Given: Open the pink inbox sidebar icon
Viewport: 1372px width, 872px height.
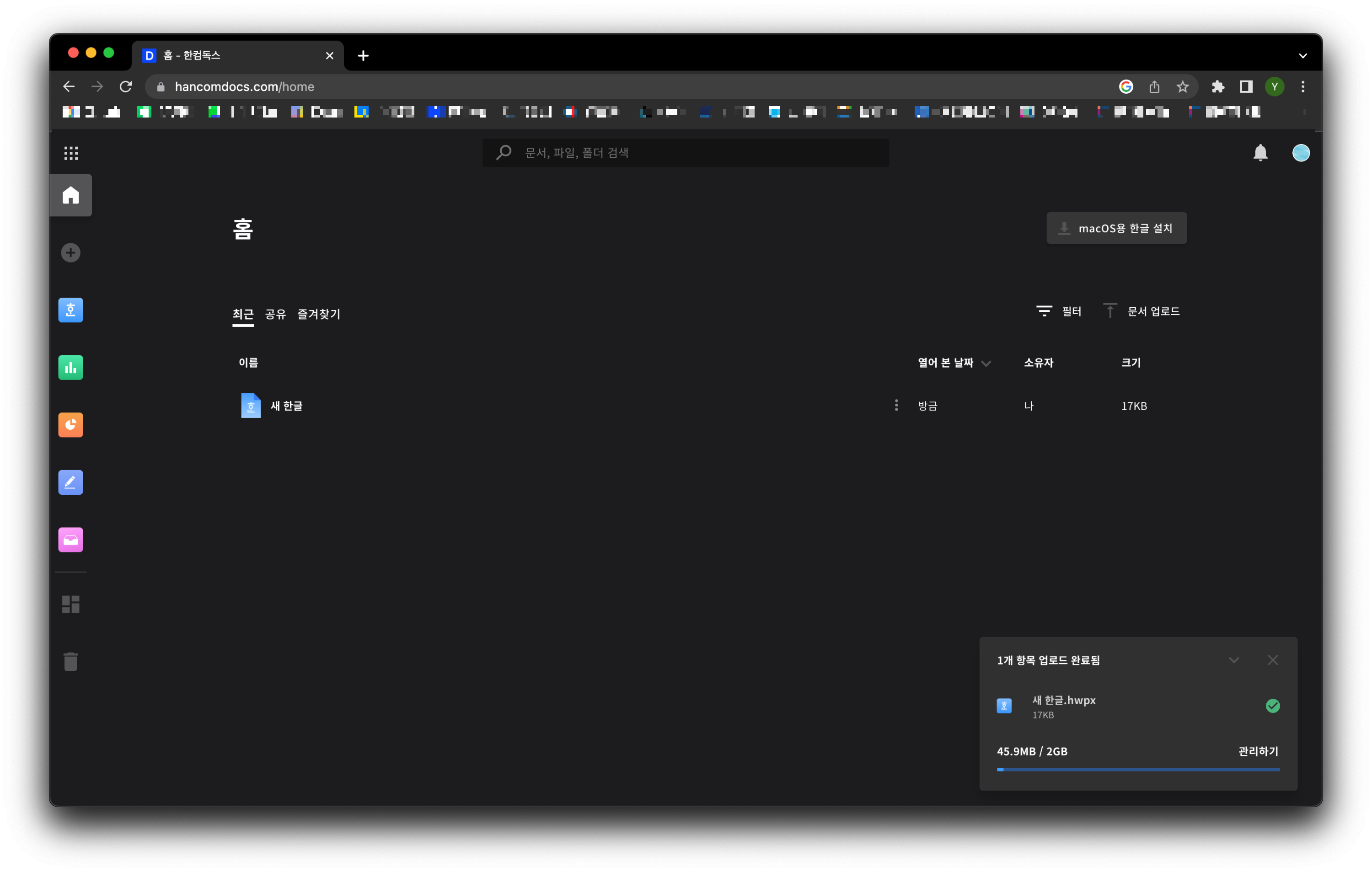Looking at the screenshot, I should 70,540.
